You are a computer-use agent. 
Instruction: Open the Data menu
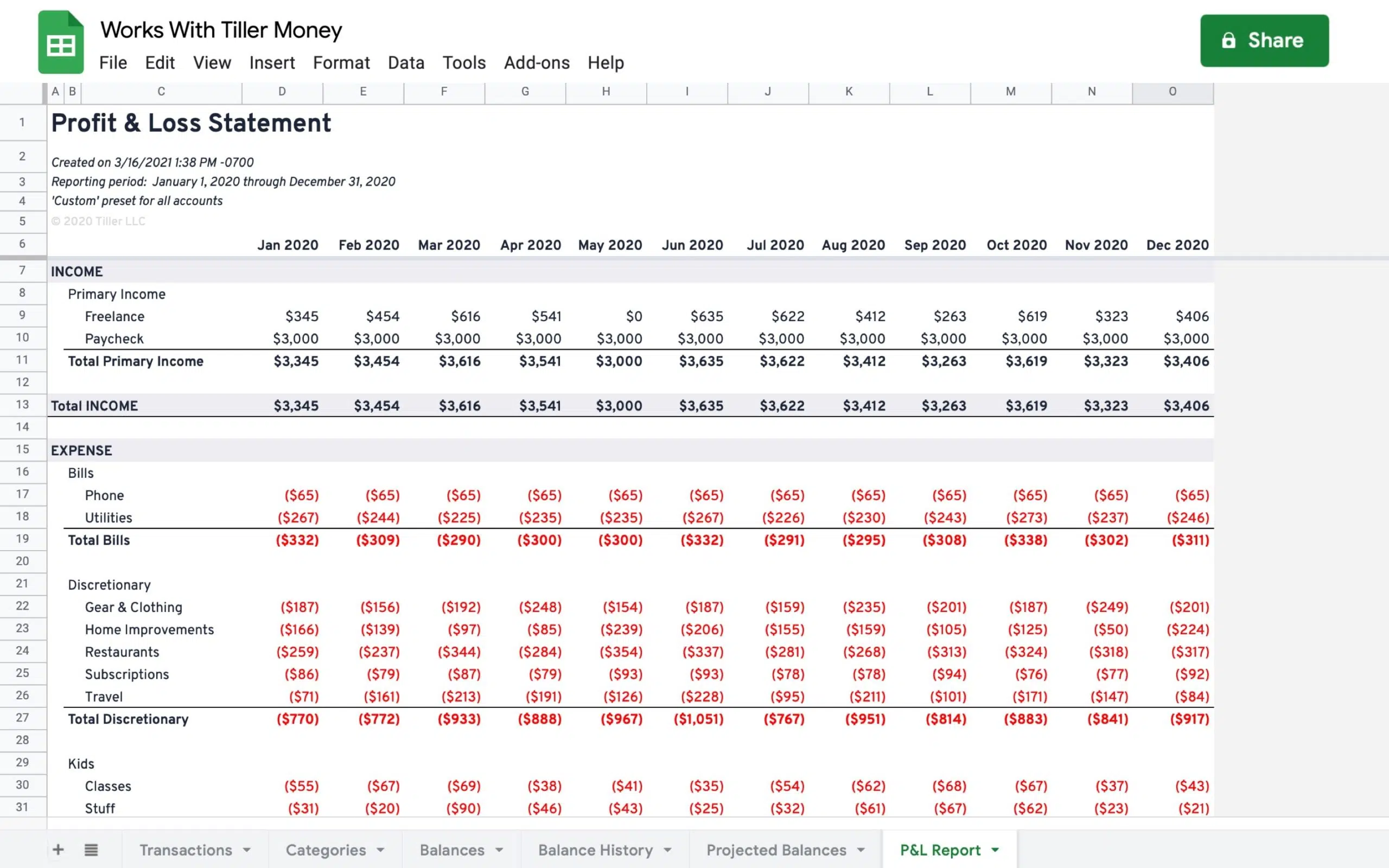[406, 62]
